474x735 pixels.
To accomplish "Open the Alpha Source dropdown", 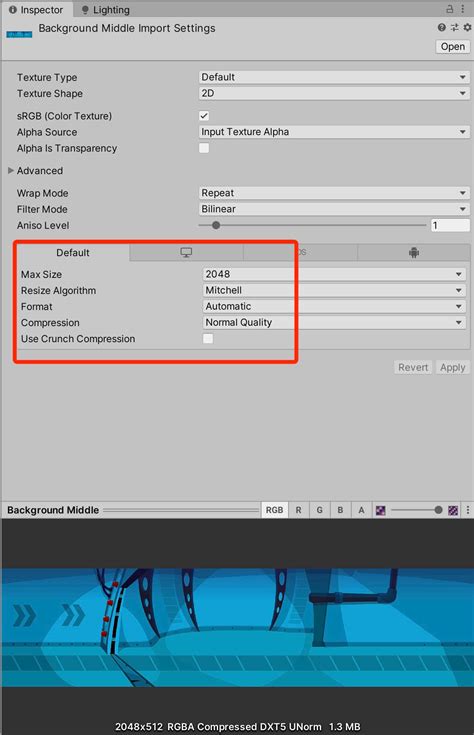I will [x=334, y=132].
